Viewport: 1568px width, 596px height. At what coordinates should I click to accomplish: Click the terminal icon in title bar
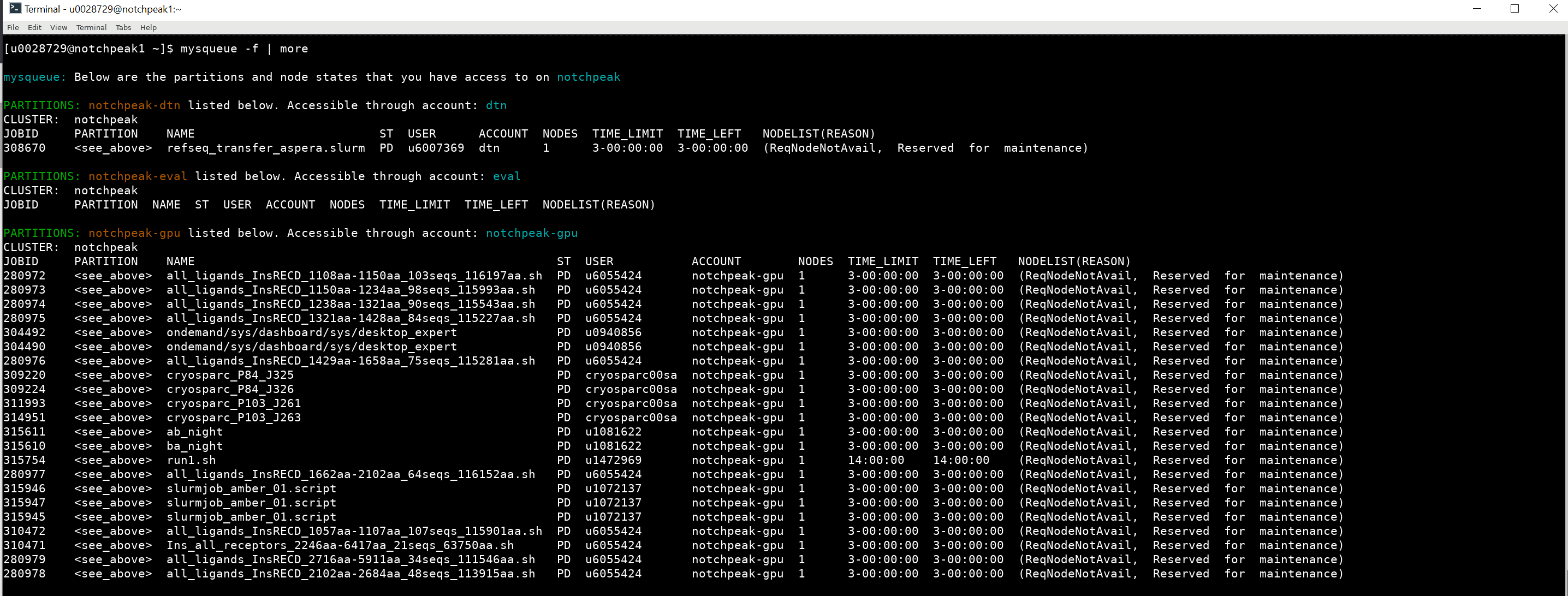point(15,9)
